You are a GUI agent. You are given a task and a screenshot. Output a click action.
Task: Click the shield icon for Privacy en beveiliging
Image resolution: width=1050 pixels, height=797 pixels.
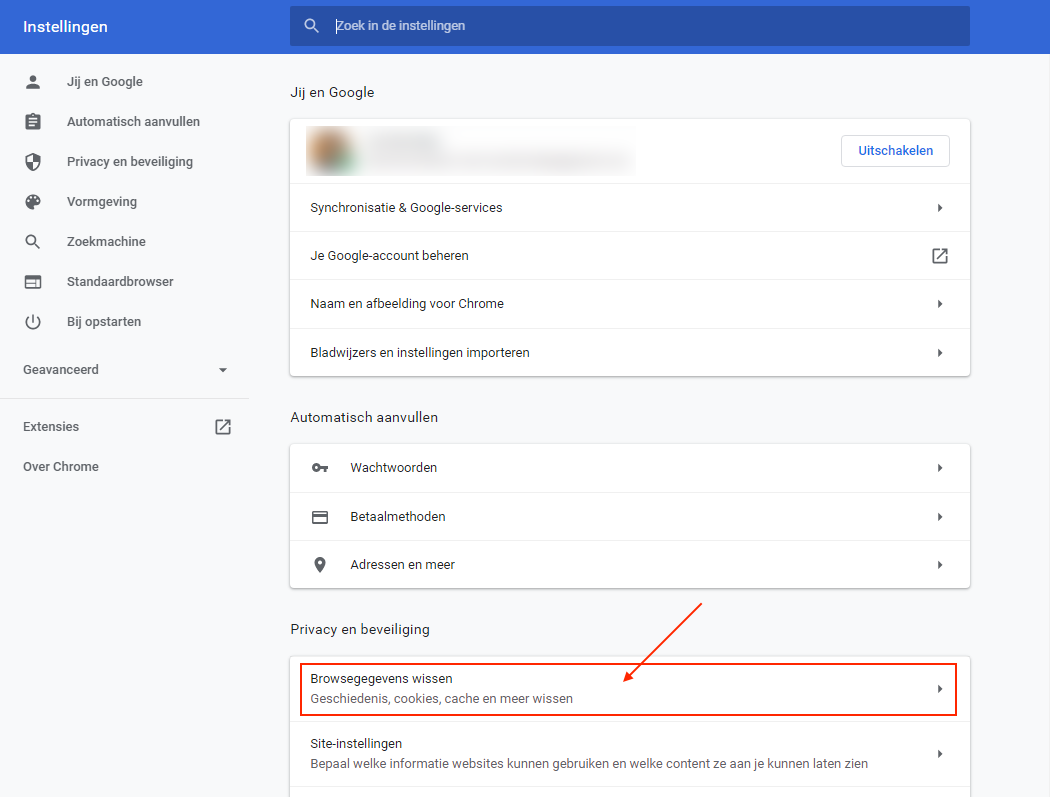pyautogui.click(x=33, y=162)
